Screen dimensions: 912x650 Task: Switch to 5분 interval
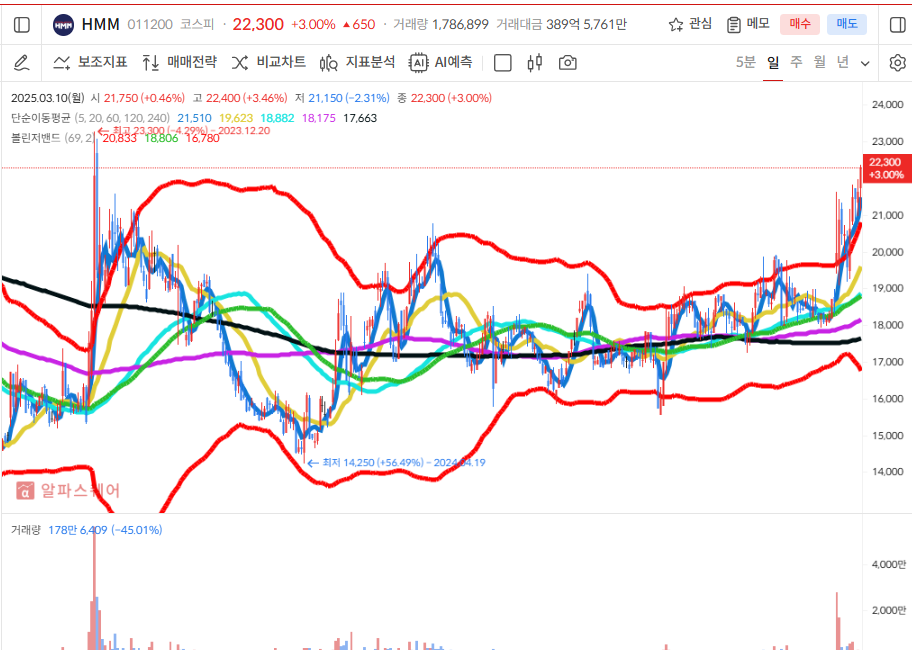tap(745, 62)
